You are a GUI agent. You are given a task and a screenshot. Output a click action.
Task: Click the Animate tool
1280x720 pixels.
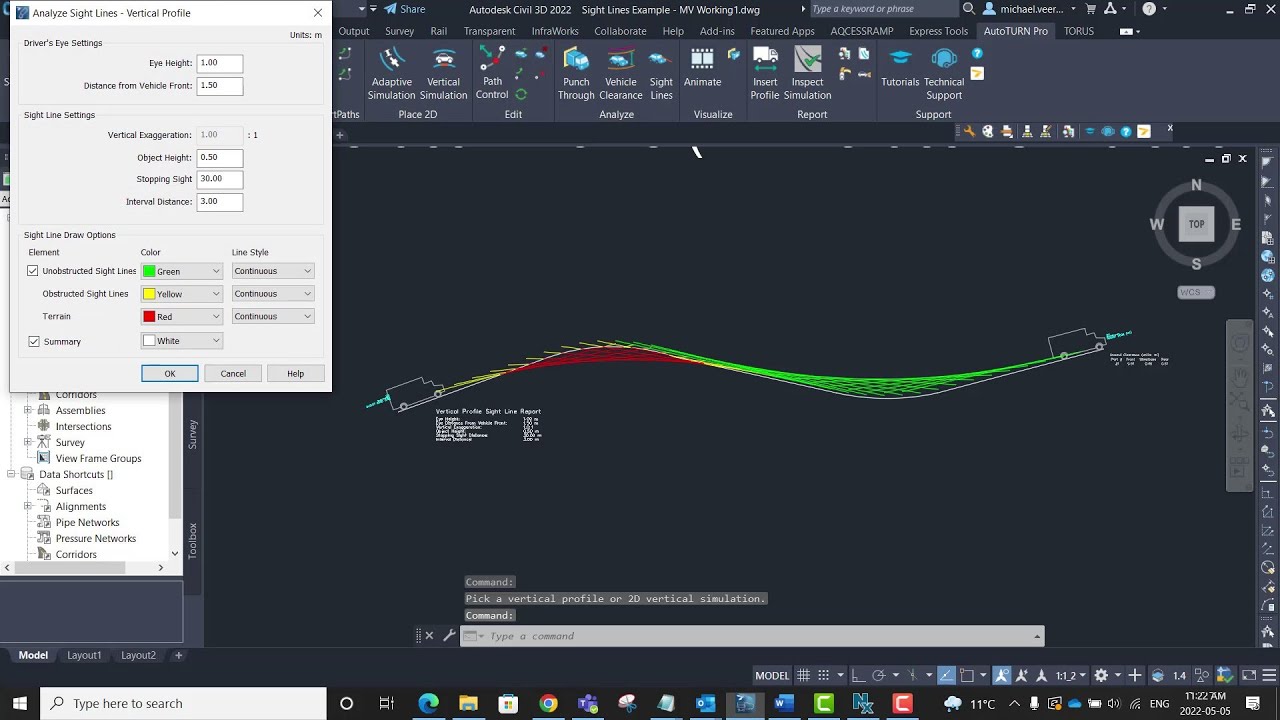(702, 68)
